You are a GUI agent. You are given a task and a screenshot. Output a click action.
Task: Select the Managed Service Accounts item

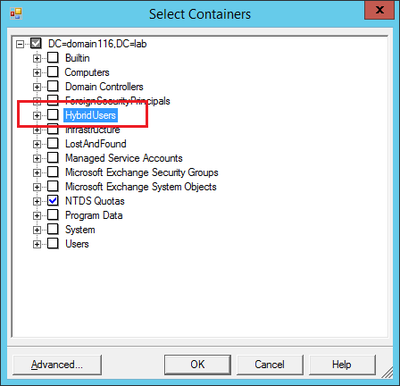click(x=124, y=158)
